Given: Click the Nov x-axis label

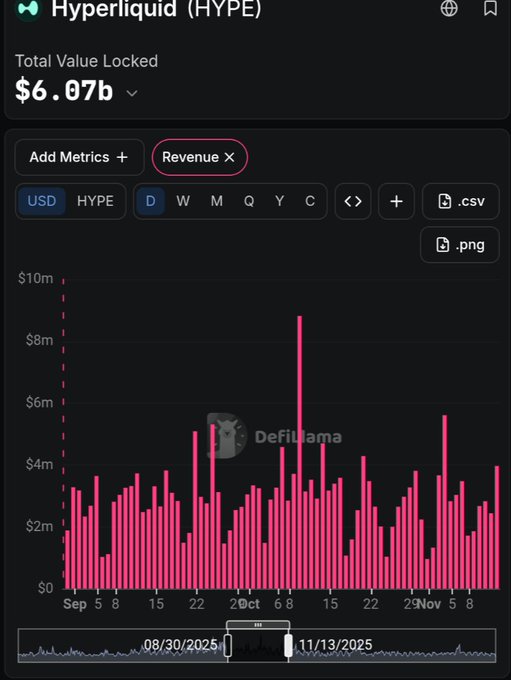Looking at the screenshot, I should [x=429, y=604].
